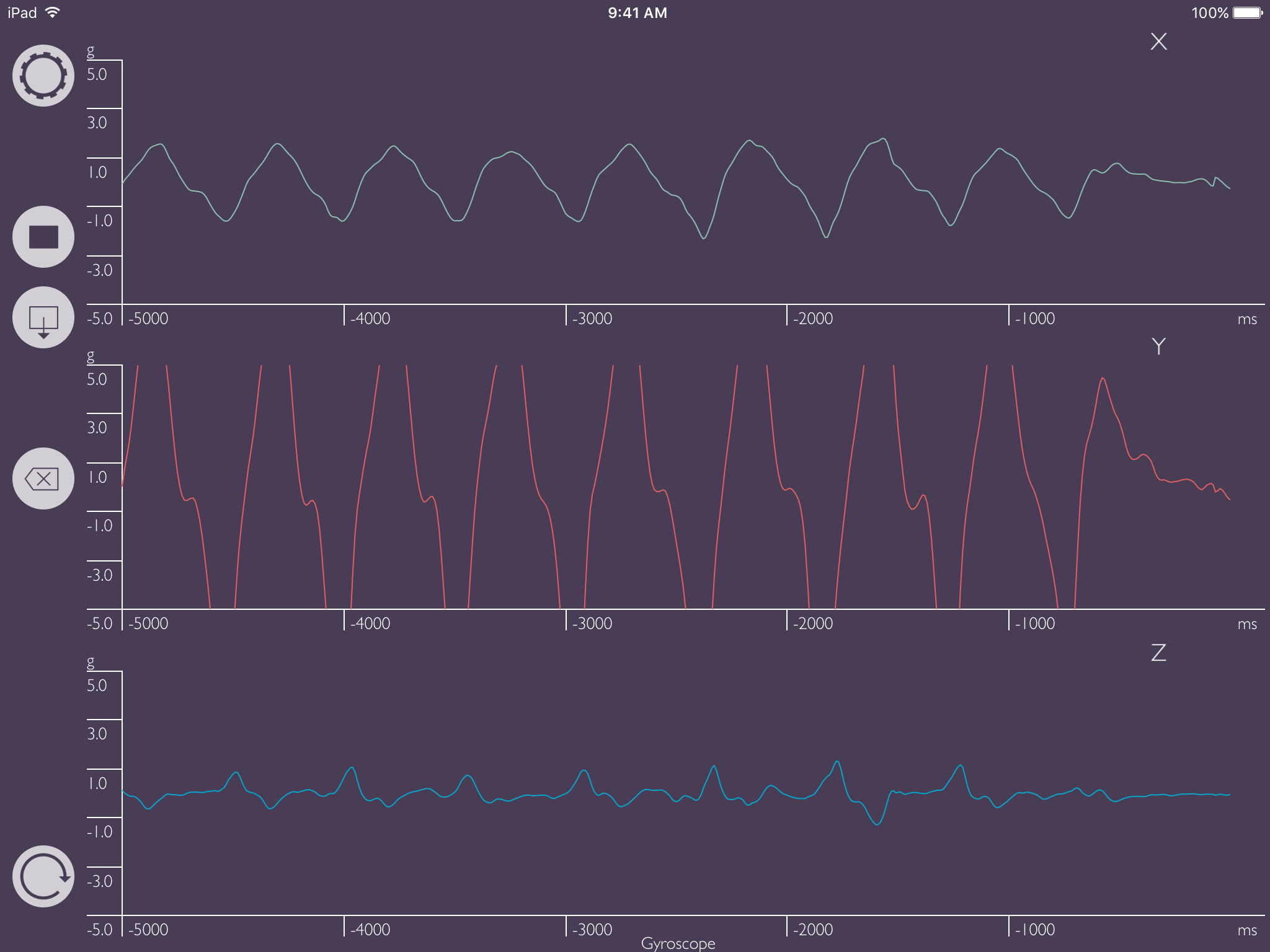Select the X axis label

tap(1158, 42)
